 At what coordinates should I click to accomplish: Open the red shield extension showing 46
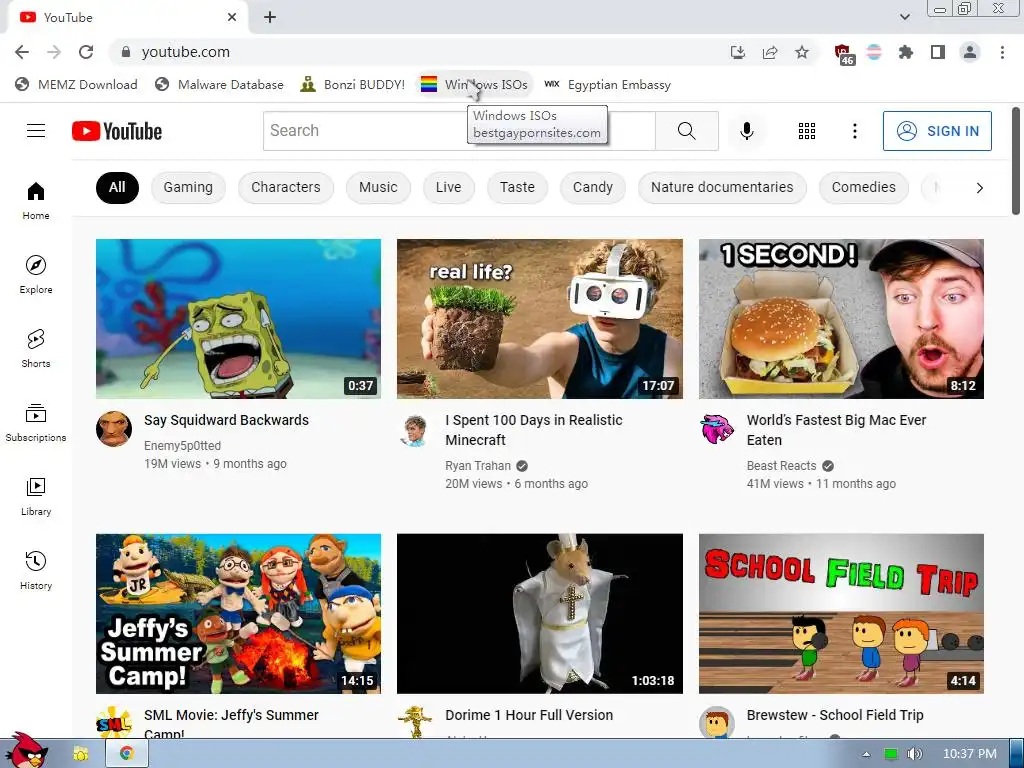coord(844,54)
